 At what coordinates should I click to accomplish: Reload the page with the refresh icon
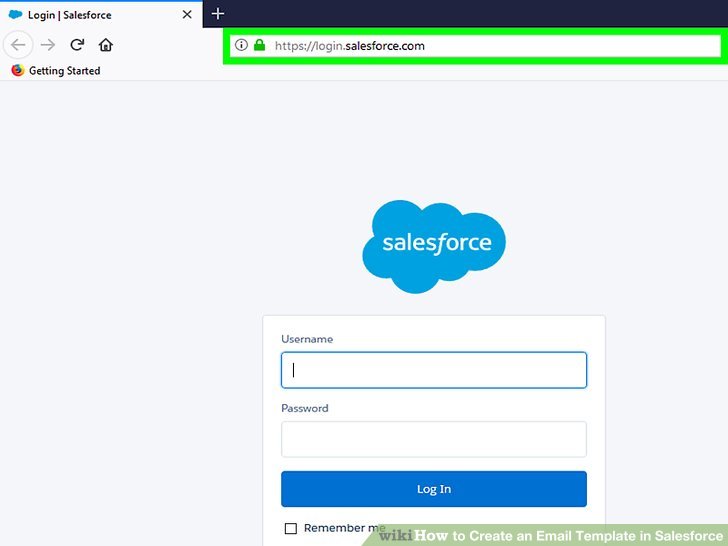coord(77,45)
